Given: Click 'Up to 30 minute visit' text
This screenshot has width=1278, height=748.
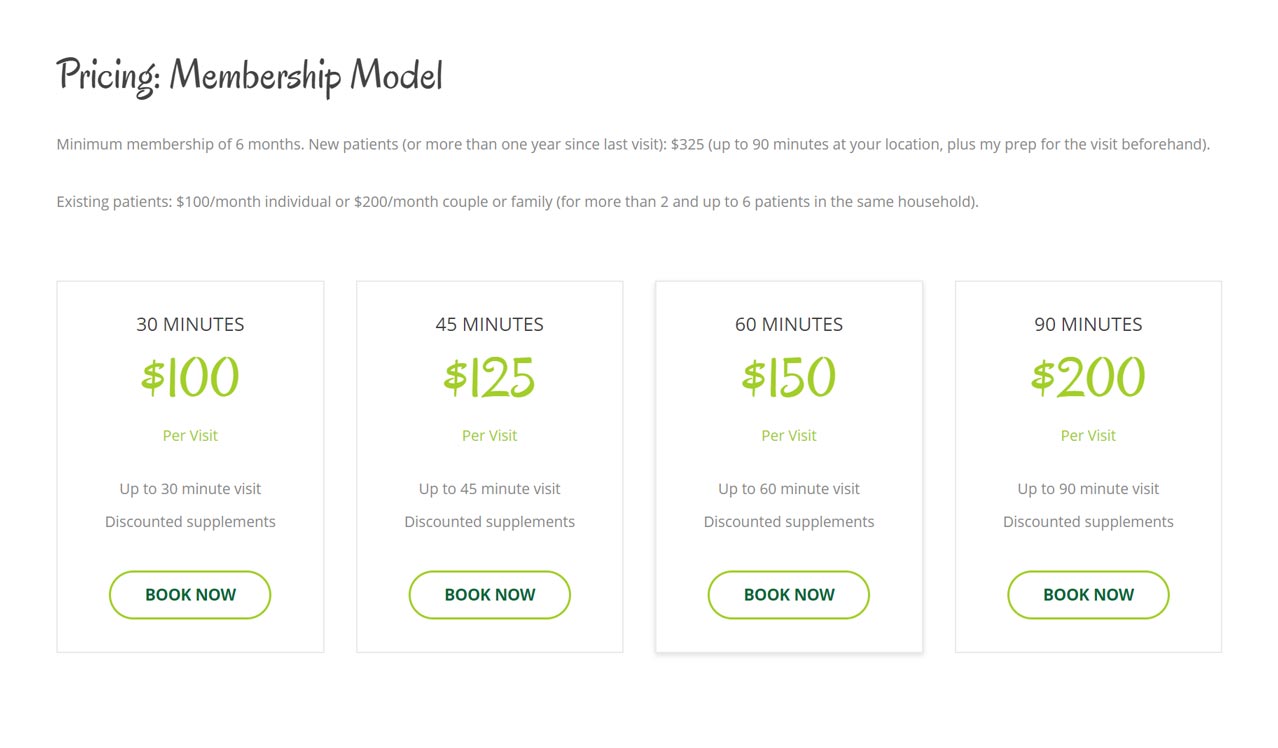Looking at the screenshot, I should (x=190, y=489).
